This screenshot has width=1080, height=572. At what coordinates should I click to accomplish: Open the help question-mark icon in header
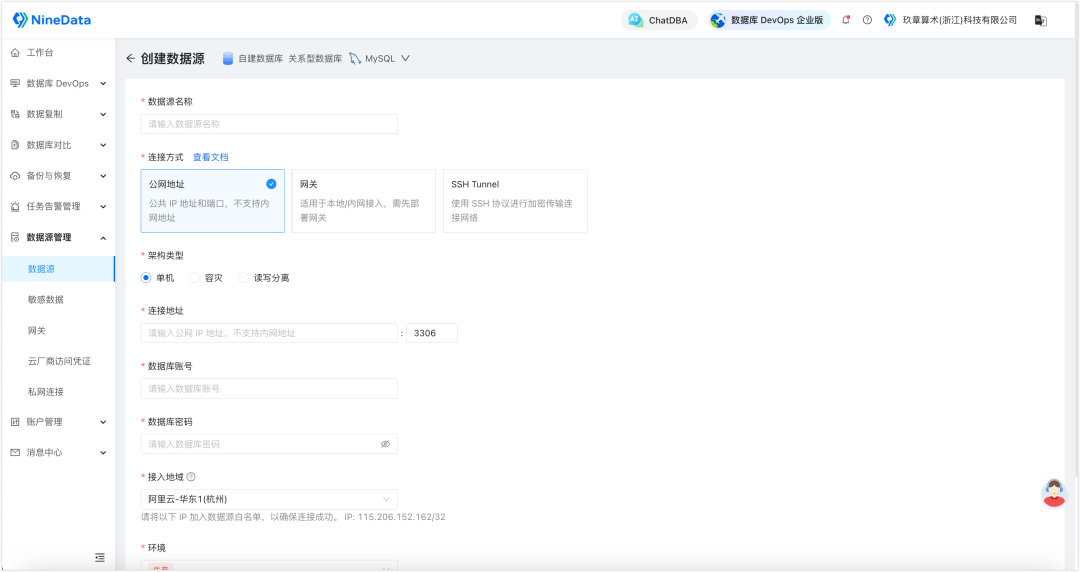[867, 20]
